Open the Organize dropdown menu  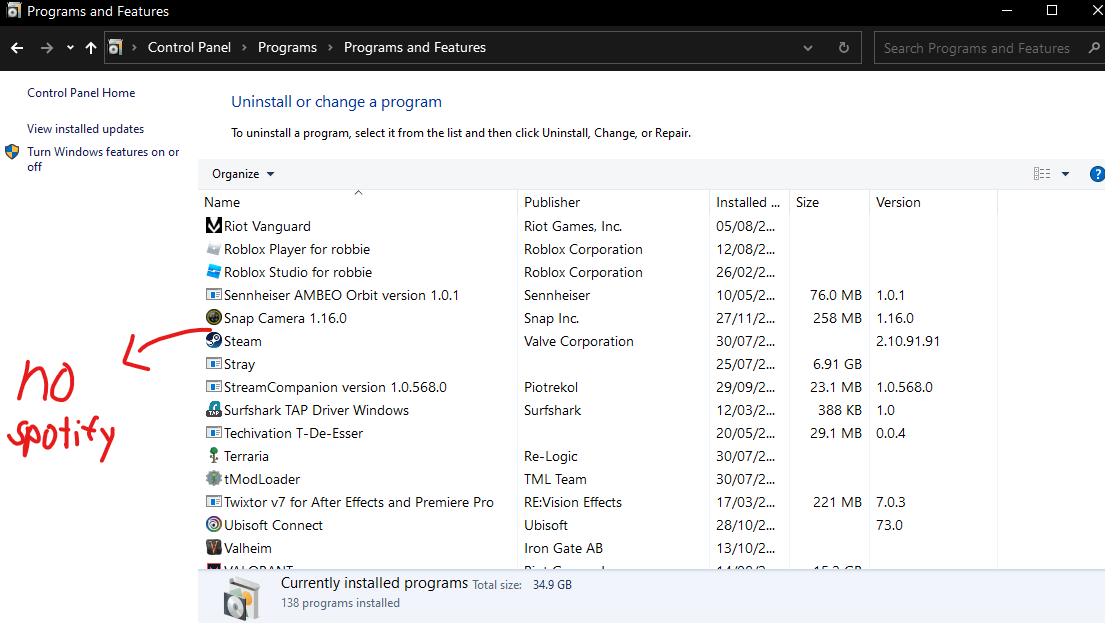point(242,174)
